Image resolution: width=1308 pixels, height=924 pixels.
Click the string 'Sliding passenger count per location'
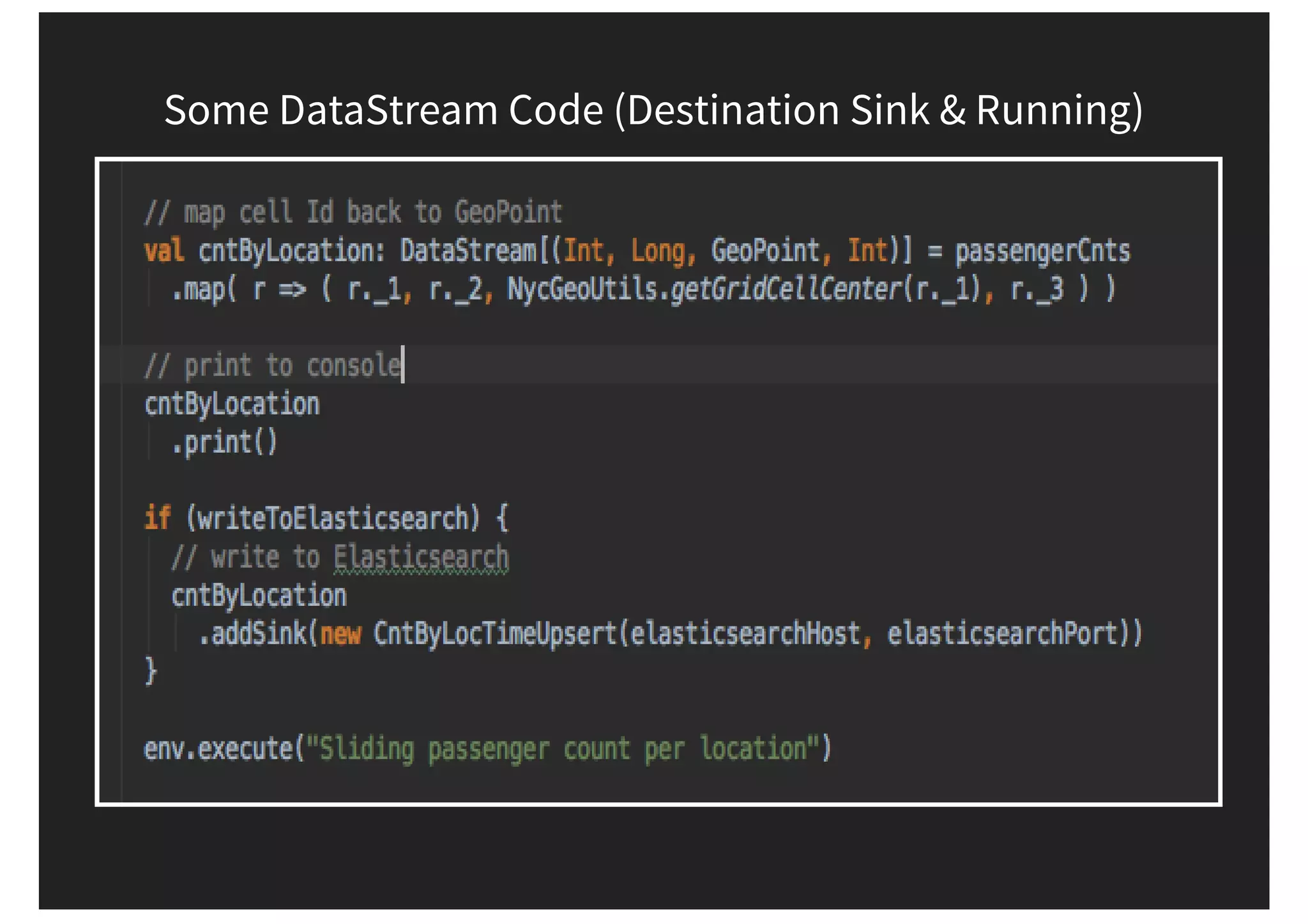[563, 750]
